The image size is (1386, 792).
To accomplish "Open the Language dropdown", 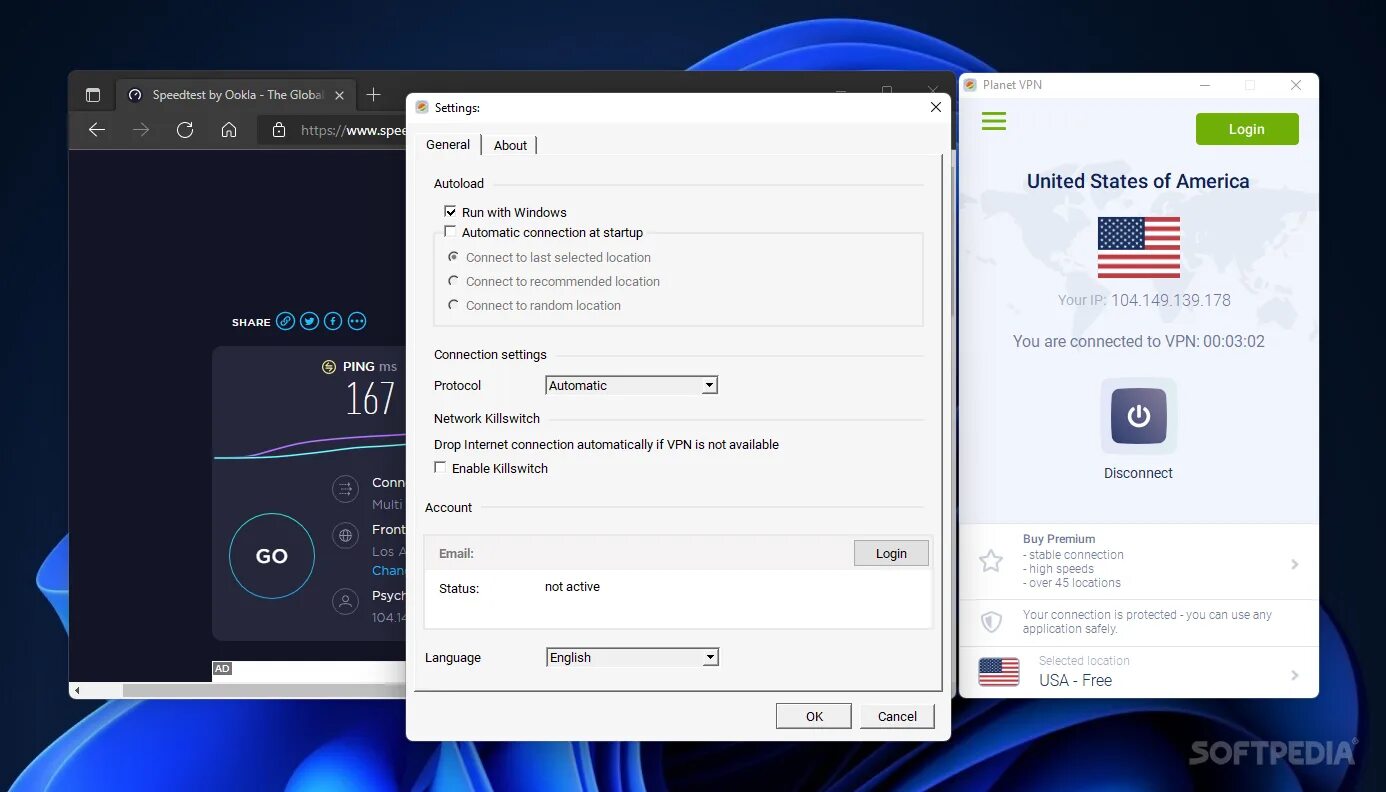I will click(x=633, y=657).
